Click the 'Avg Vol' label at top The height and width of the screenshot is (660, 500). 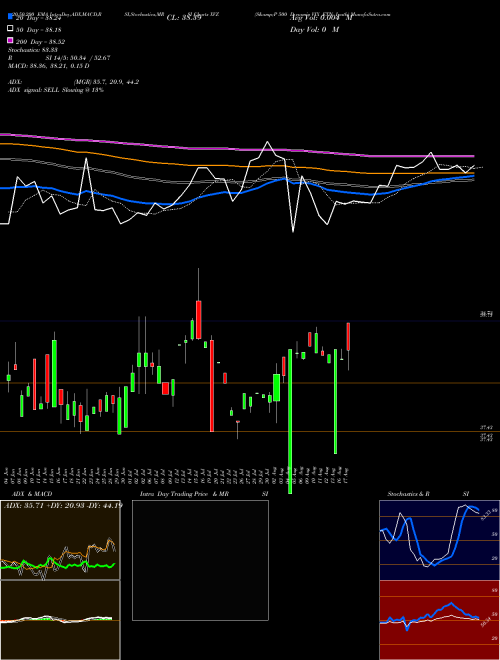[320, 18]
